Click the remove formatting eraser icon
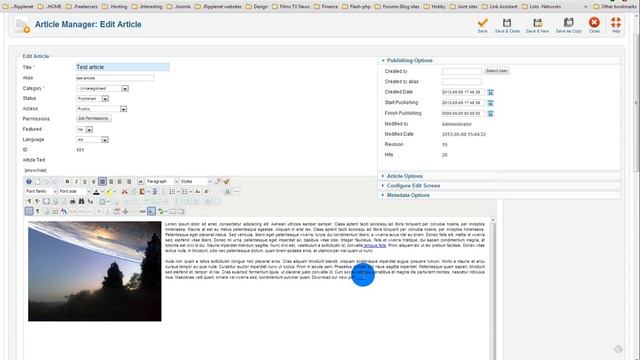The width and height of the screenshot is (640, 360). [x=217, y=181]
